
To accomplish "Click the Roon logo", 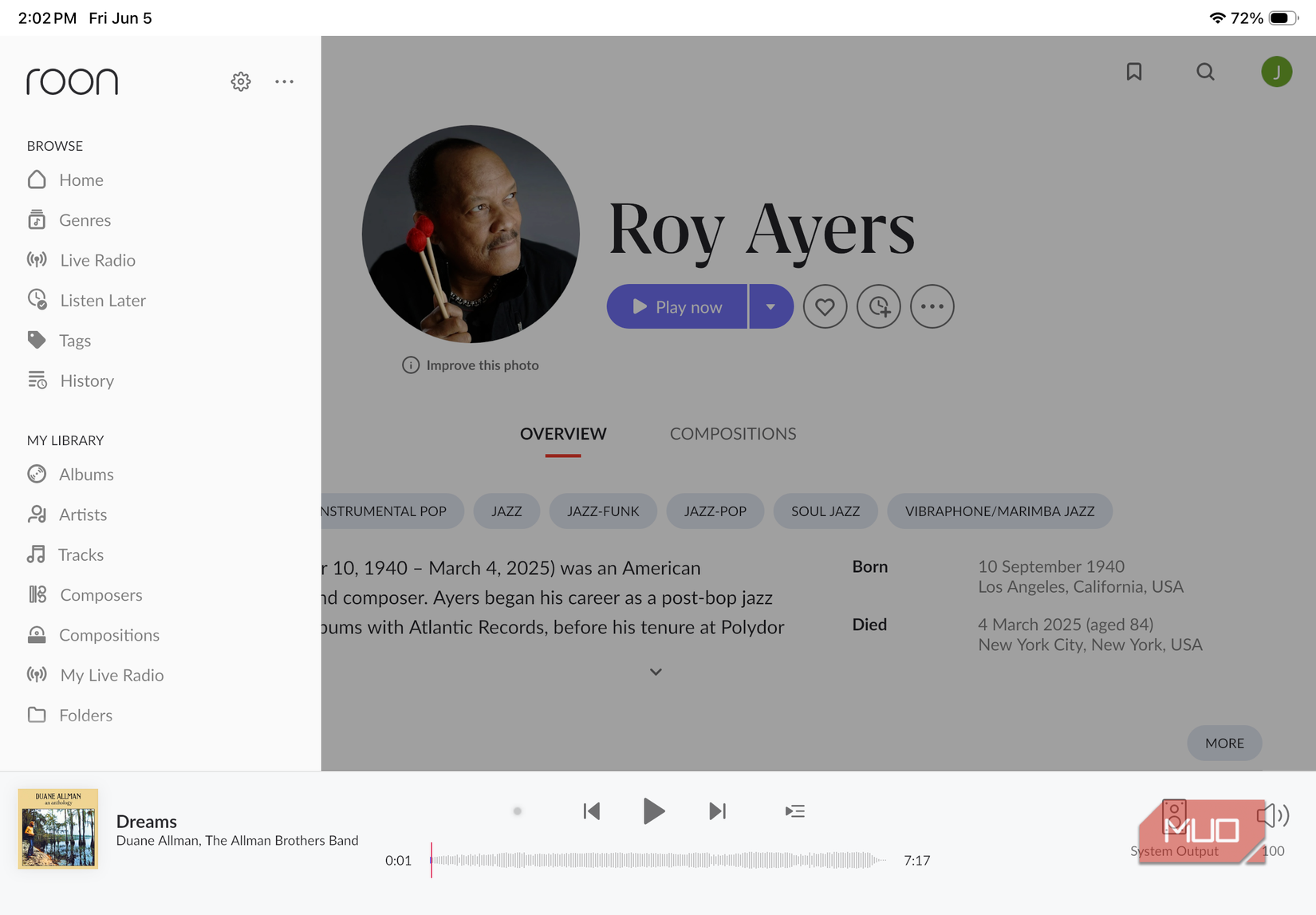I will [73, 81].
